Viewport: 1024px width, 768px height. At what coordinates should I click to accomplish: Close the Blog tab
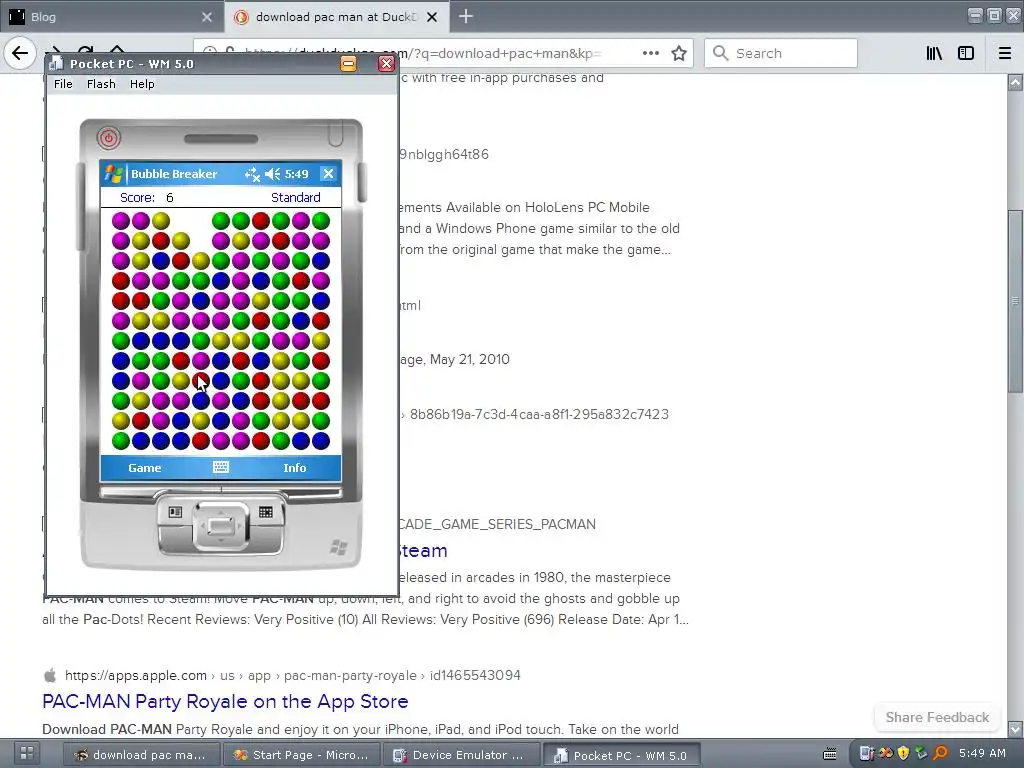coord(207,17)
